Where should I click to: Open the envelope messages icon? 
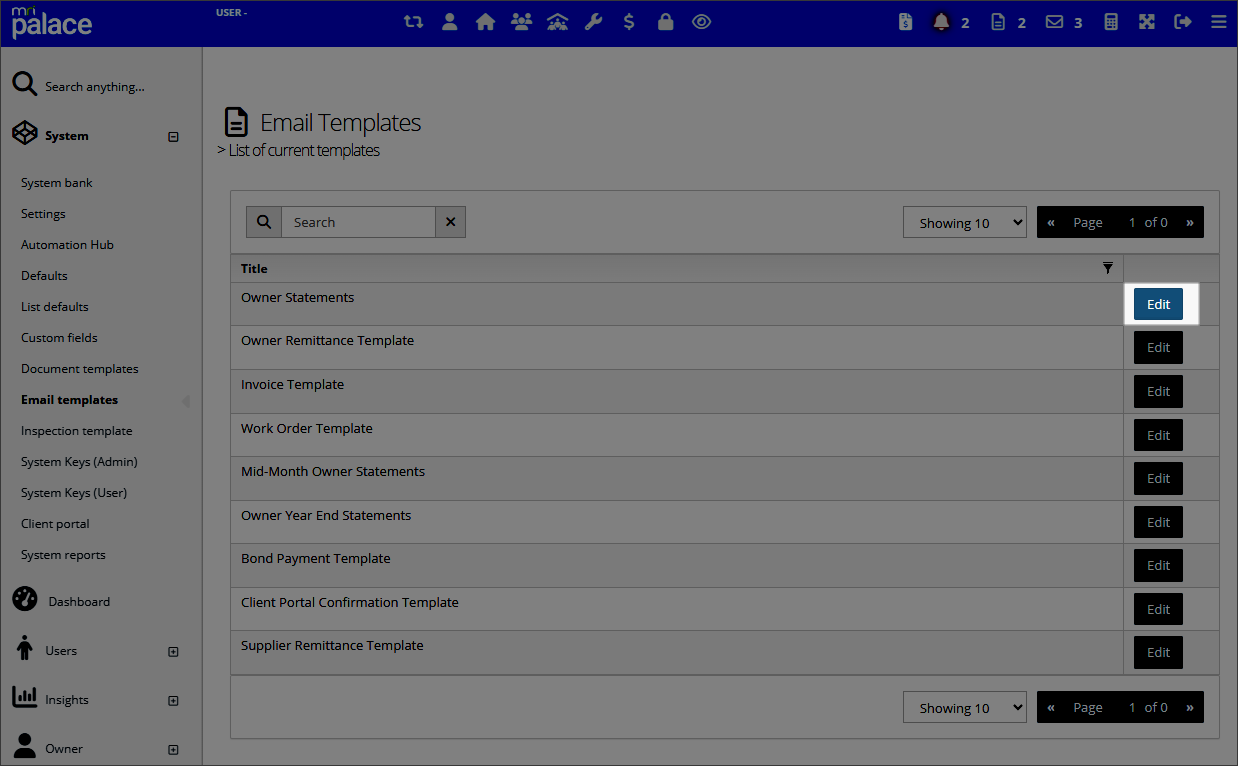tap(1054, 22)
